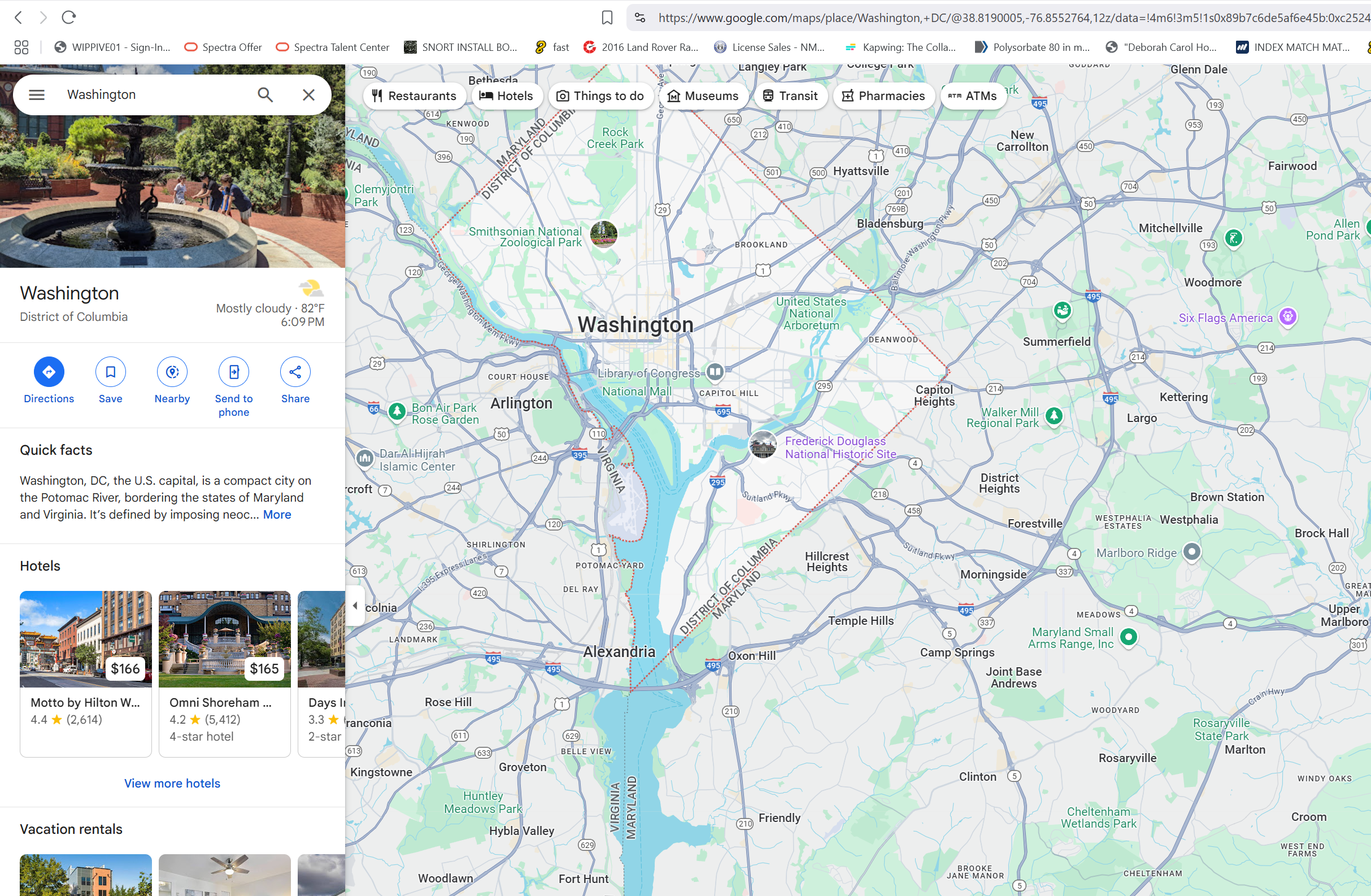Open Omni Shoreham hotel card
The width and height of the screenshot is (1371, 896).
pos(225,674)
